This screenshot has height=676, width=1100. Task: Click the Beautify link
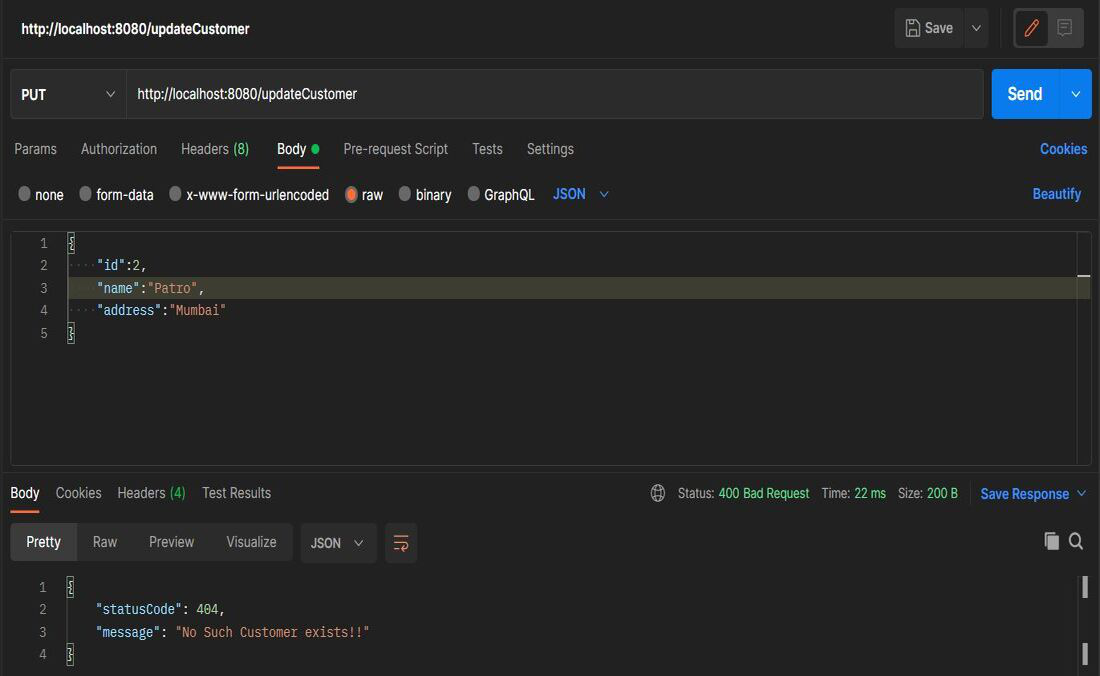pos(1057,194)
